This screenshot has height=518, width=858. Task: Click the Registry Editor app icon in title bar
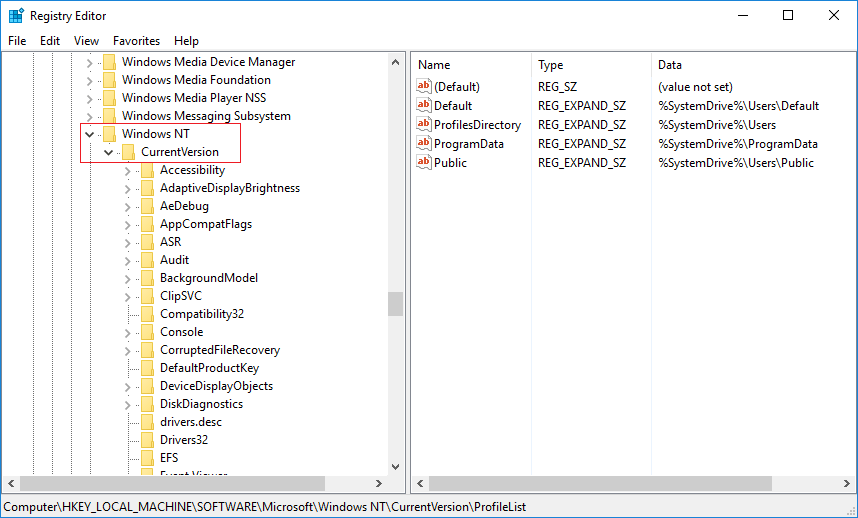click(16, 16)
